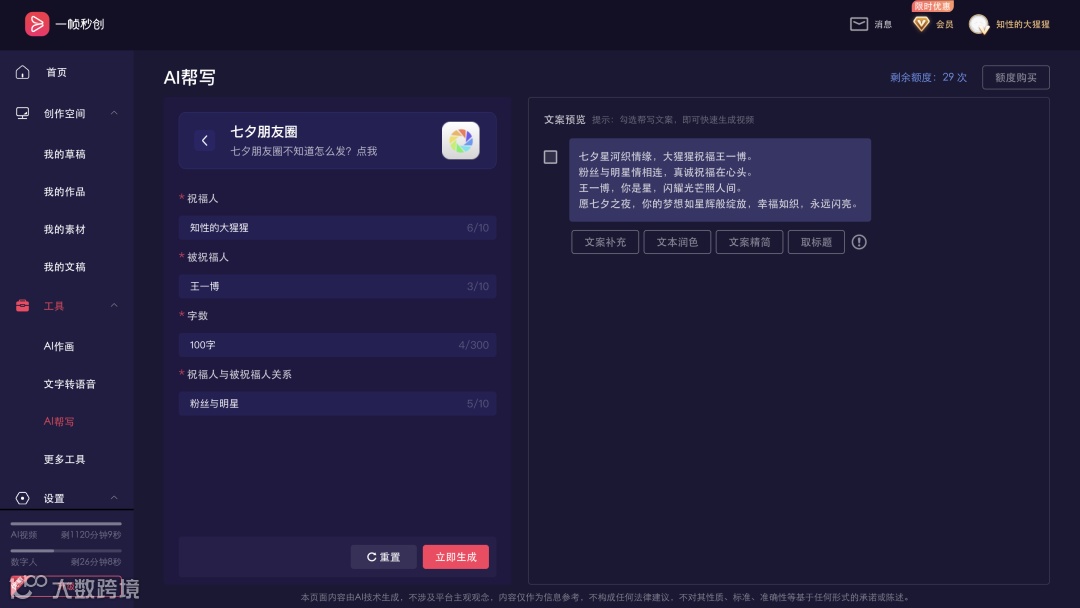Go back using the arrow in 七夕朋友圈 card
This screenshot has height=608, width=1080.
(x=205, y=140)
